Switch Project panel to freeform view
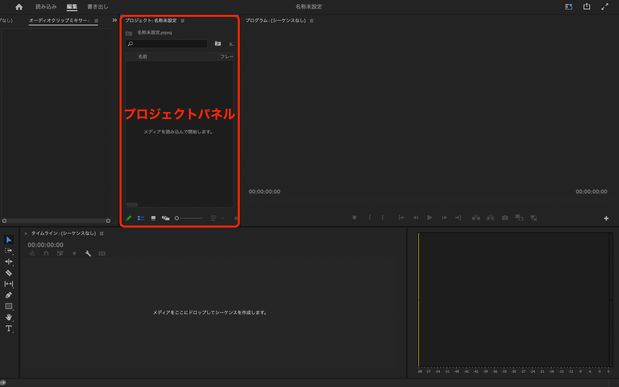This screenshot has width=619, height=387. point(165,218)
